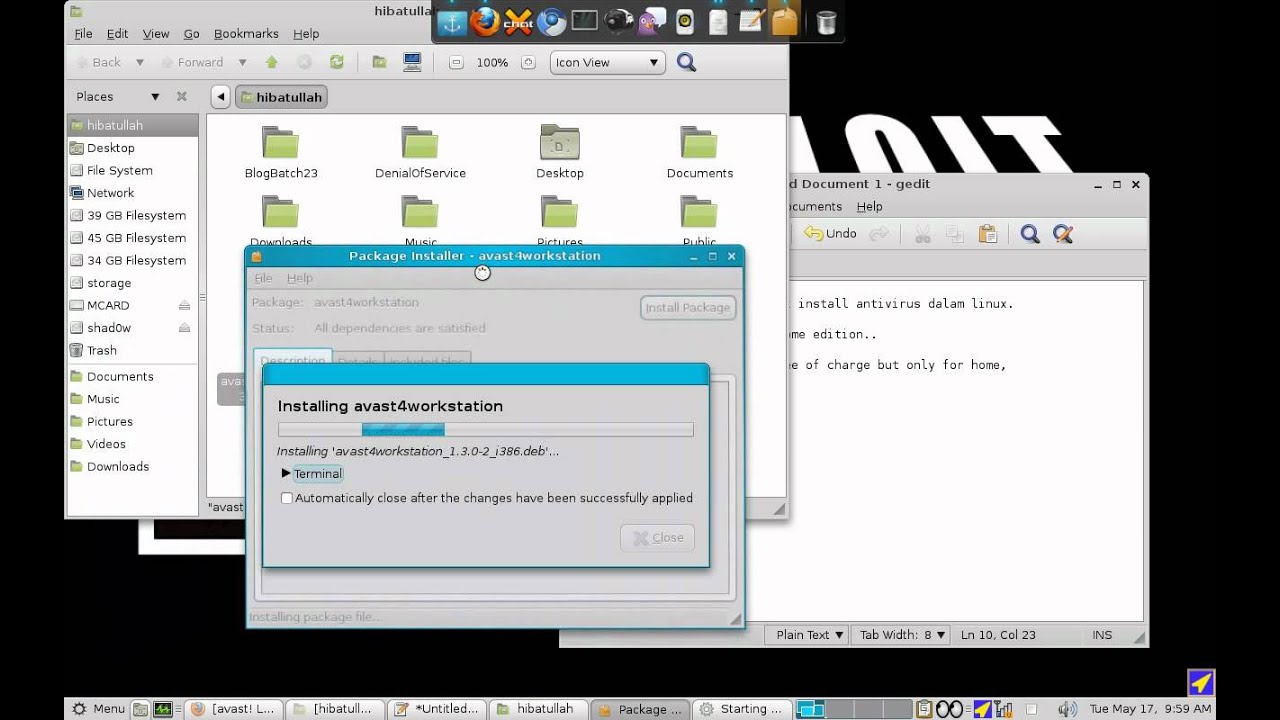Open the home folder toolbar icon
This screenshot has width=1280, height=720.
(379, 62)
